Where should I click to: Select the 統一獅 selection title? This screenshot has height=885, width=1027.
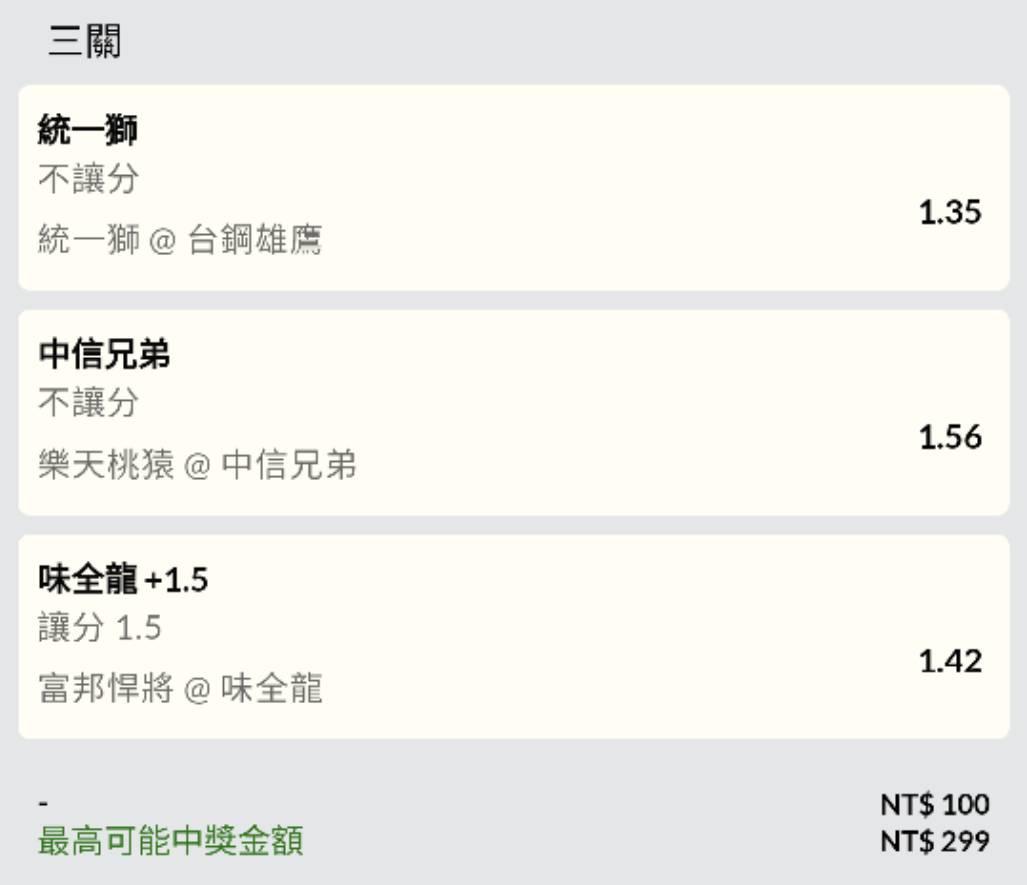(x=88, y=130)
